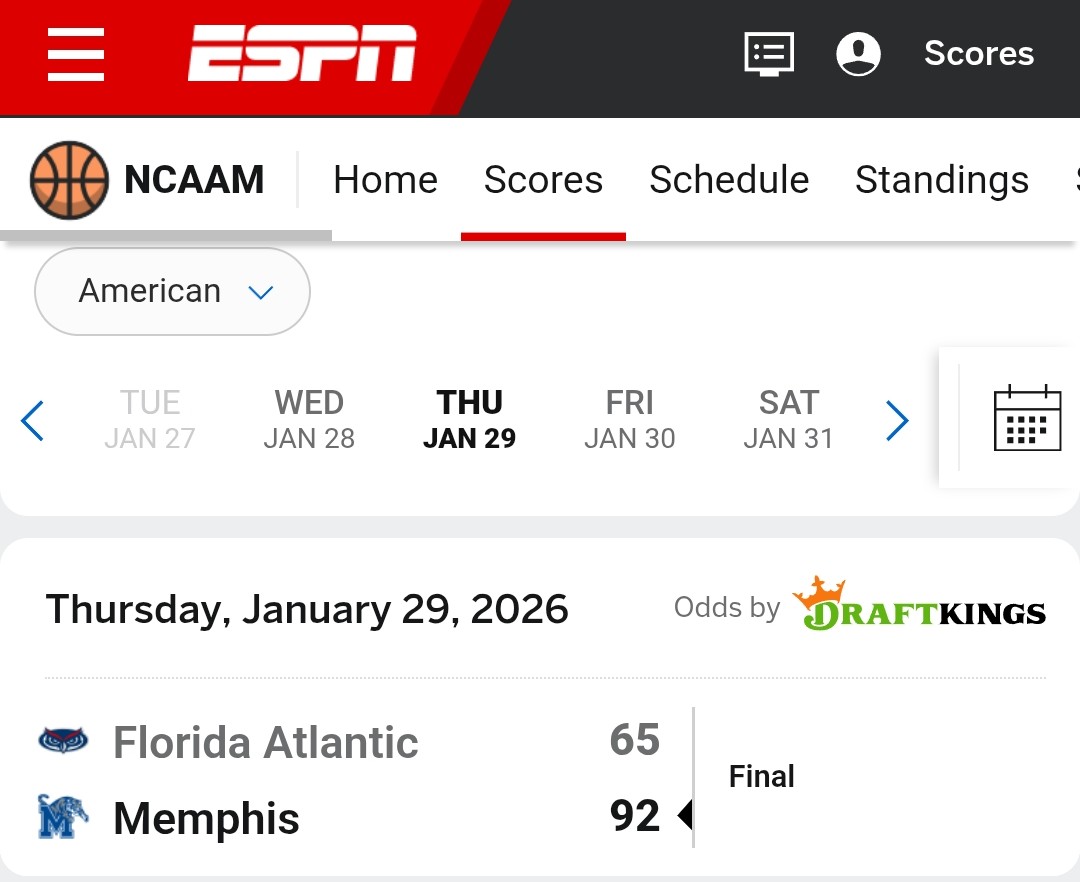Image resolution: width=1080 pixels, height=882 pixels.
Task: Select Saturday Jan 31
Action: 788,420
